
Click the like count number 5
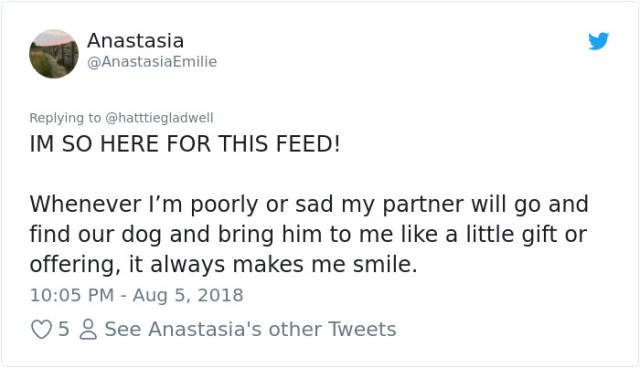point(64,329)
